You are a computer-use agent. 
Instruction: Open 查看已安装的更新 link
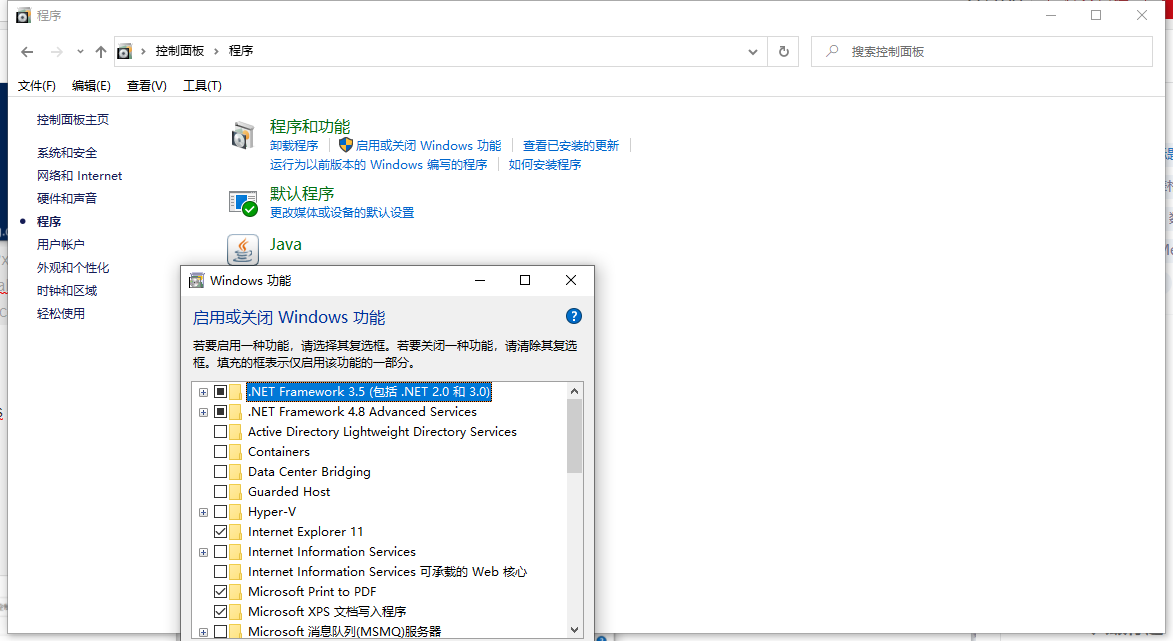point(571,146)
